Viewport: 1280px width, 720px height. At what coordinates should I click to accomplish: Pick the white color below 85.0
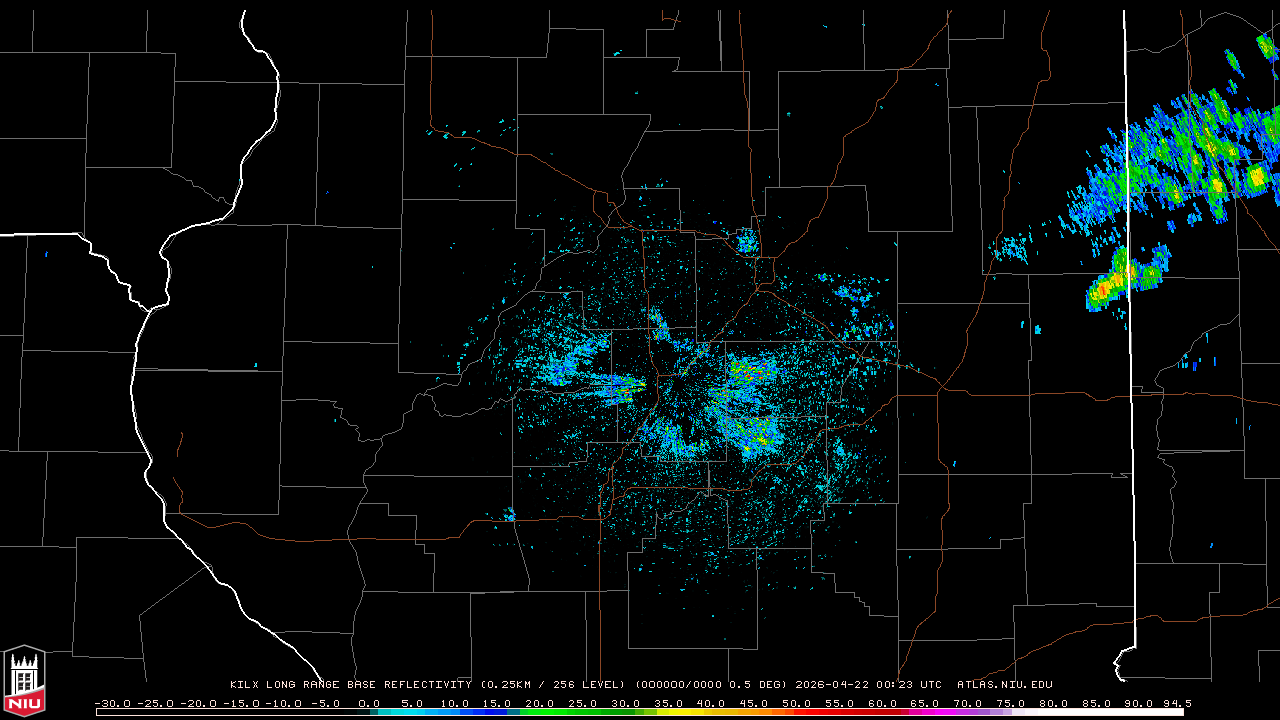(x=1097, y=712)
